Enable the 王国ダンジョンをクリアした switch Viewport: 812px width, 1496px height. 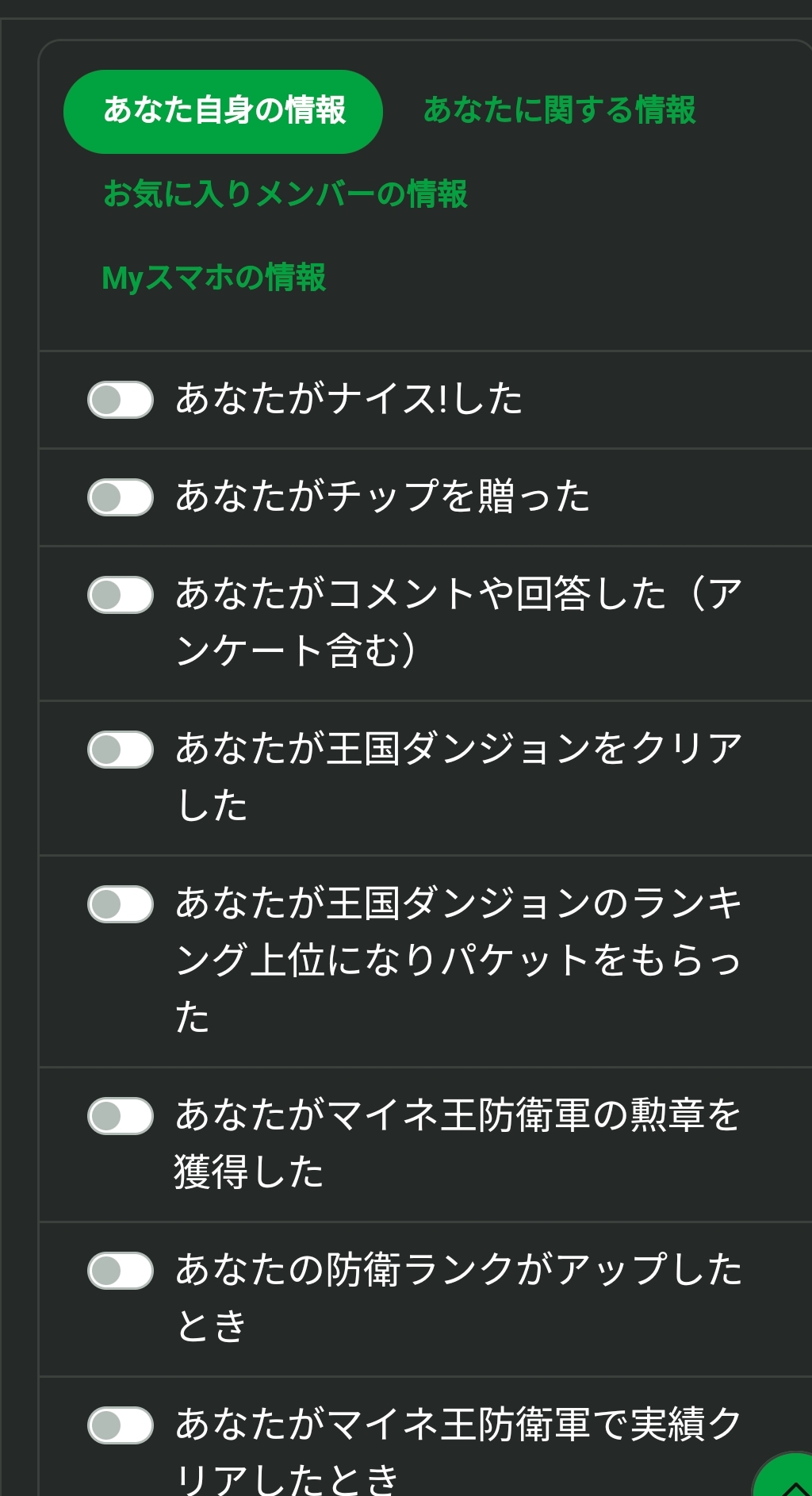121,750
